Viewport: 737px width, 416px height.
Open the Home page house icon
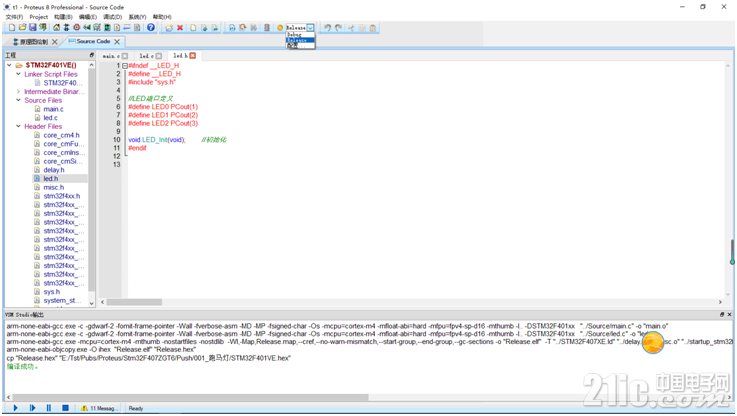pyautogui.click(x=56, y=28)
